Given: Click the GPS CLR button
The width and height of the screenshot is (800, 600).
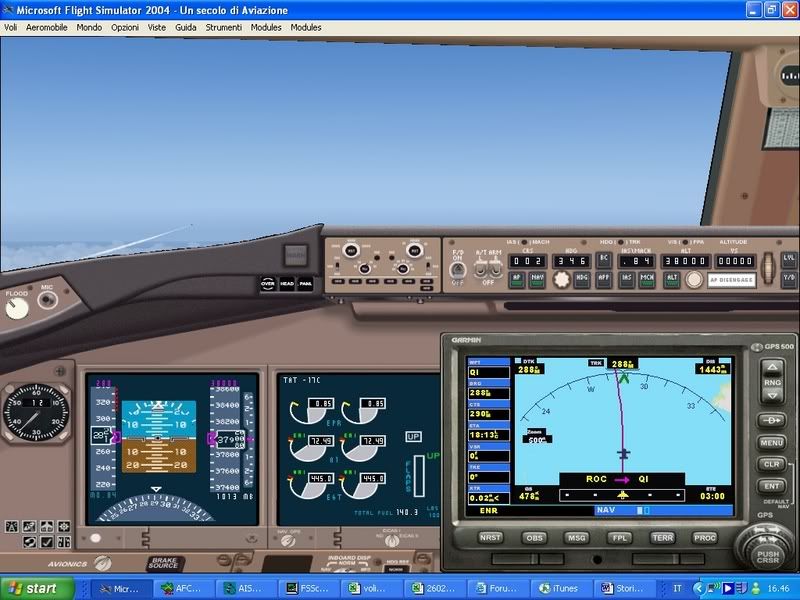Looking at the screenshot, I should pos(771,464).
